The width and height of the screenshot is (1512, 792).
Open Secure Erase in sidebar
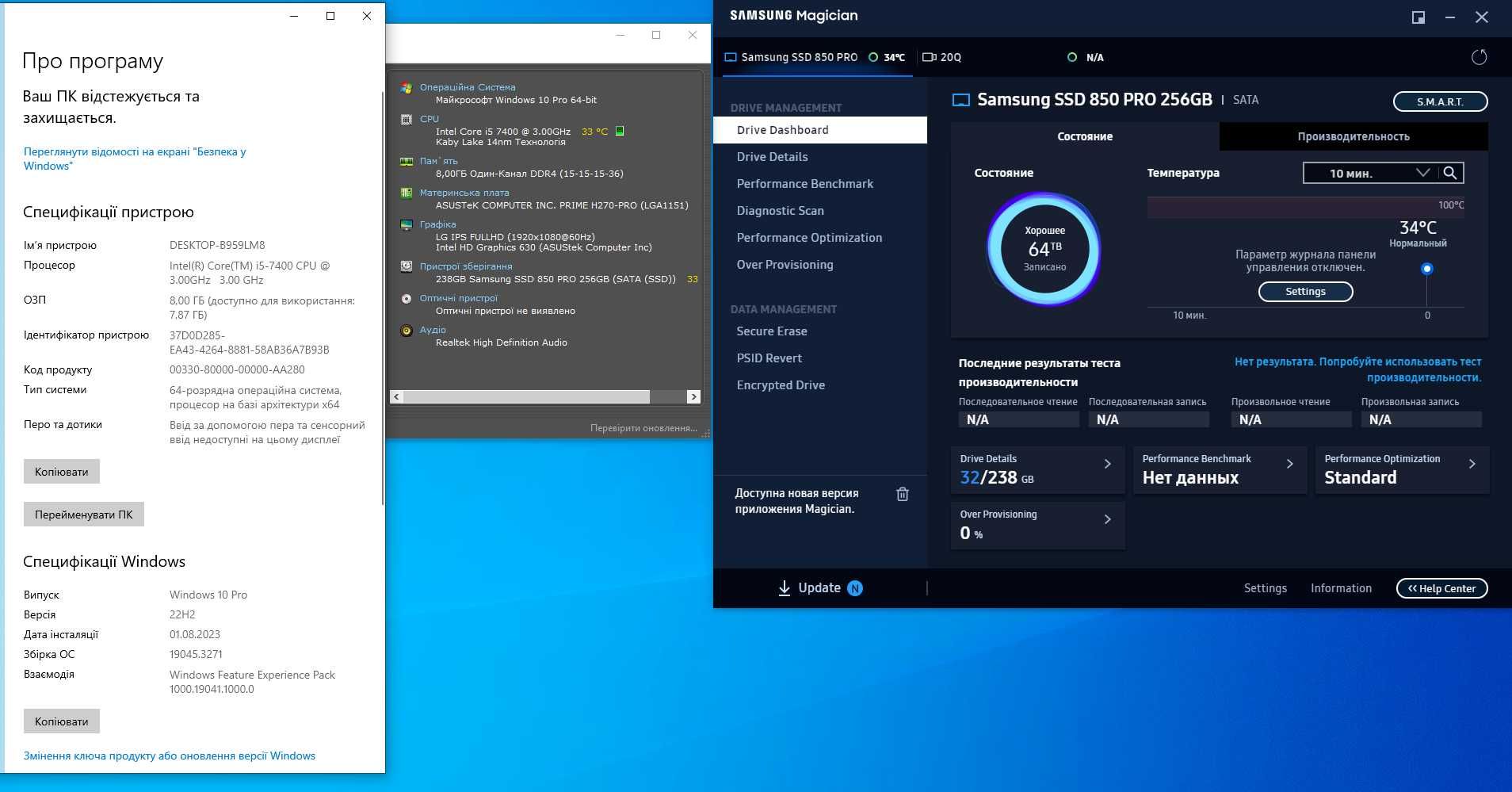point(820,331)
